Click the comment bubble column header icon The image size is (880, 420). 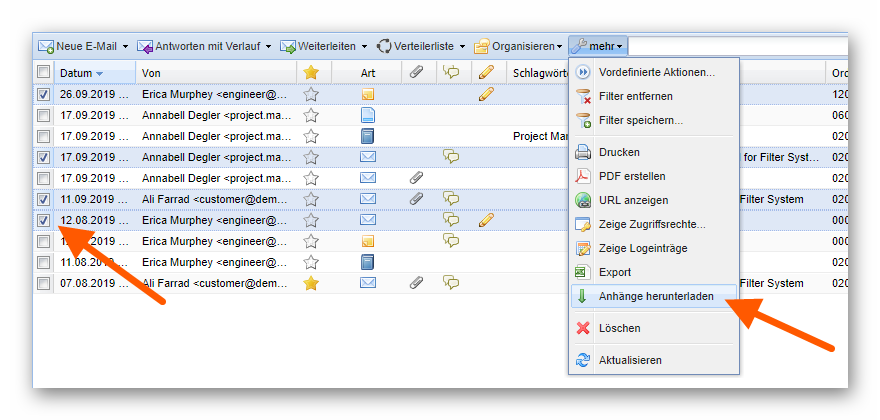click(x=451, y=72)
